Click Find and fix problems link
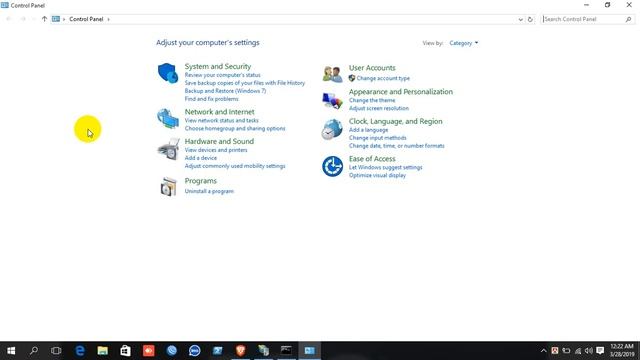The height and width of the screenshot is (360, 640). coord(211,99)
